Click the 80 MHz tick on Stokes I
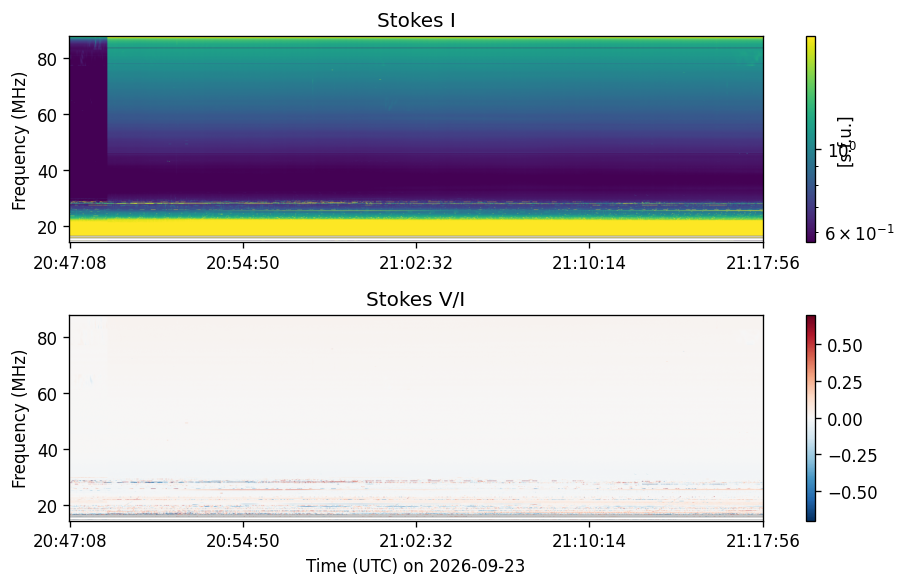 tap(46, 59)
